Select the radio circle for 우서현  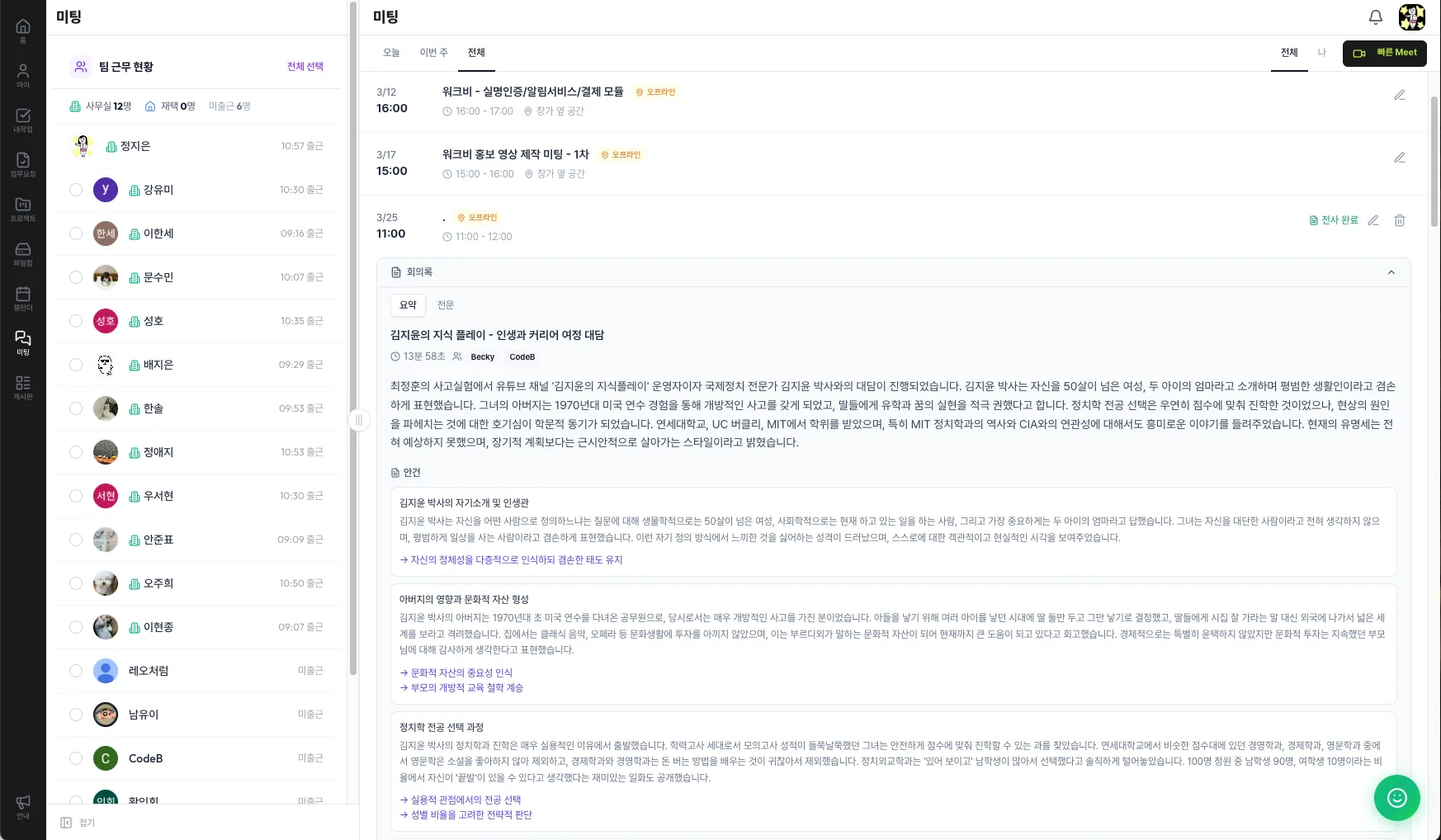click(x=76, y=496)
